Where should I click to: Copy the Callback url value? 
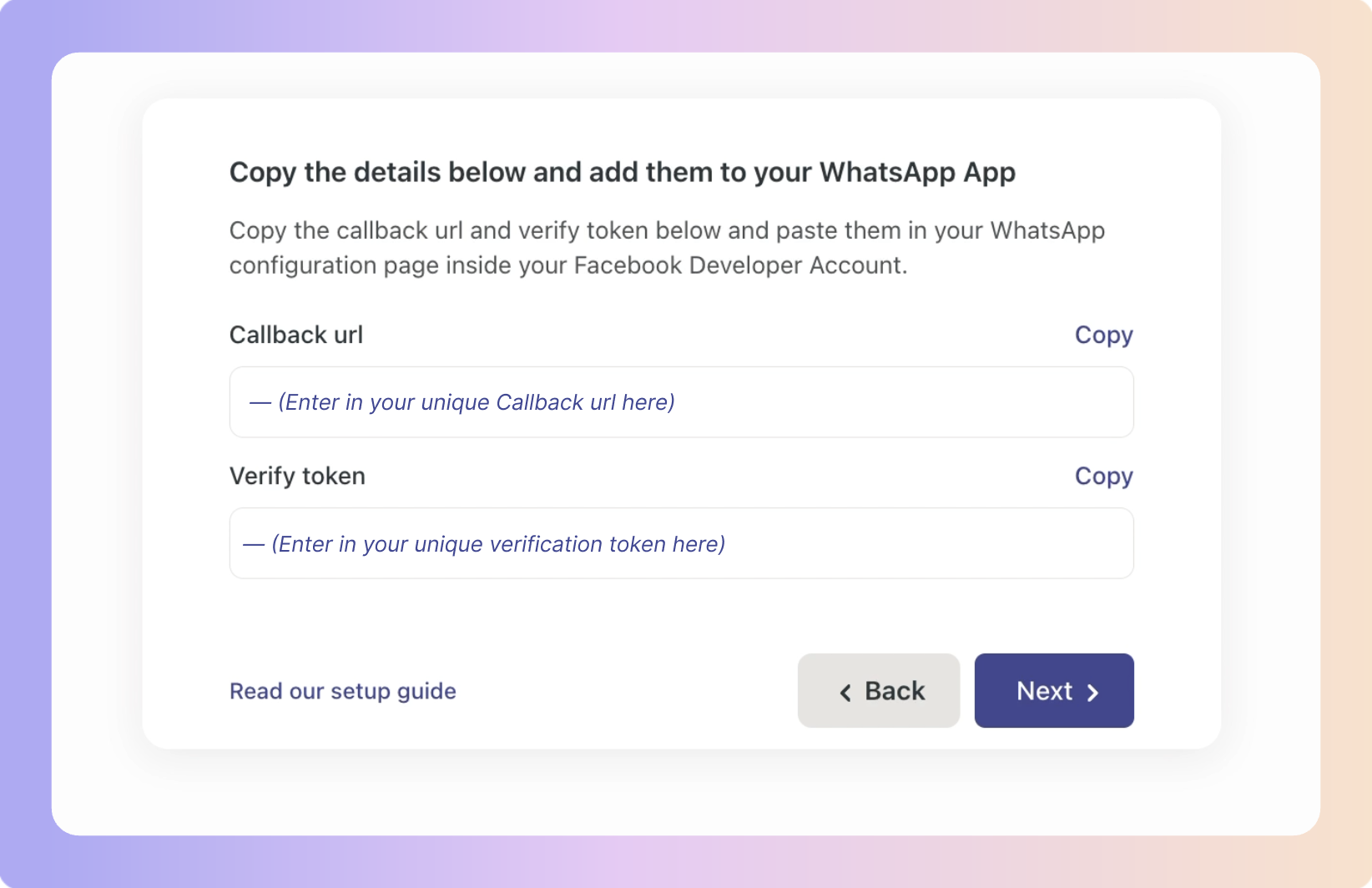1103,335
